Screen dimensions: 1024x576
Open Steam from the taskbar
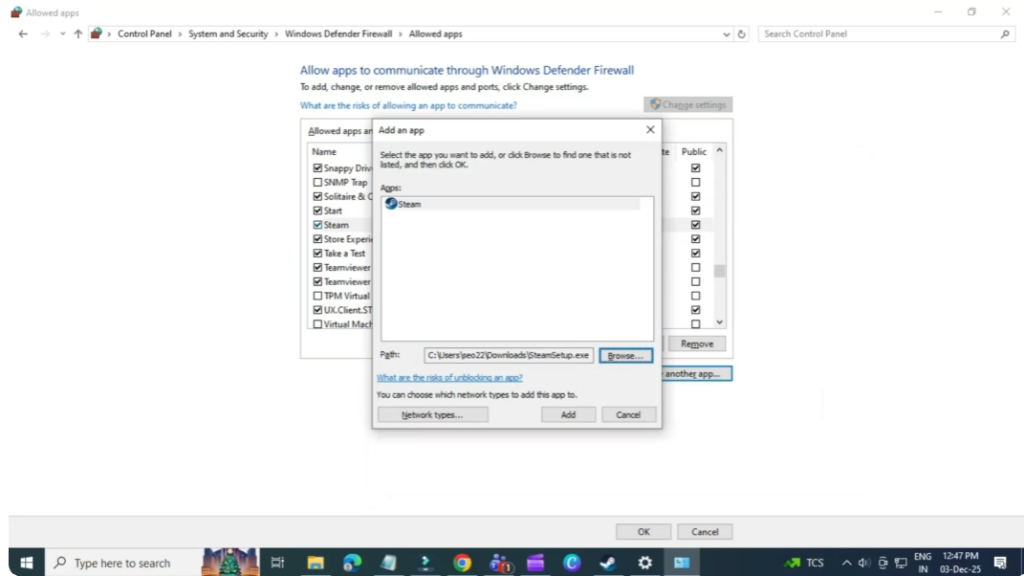tap(607, 562)
